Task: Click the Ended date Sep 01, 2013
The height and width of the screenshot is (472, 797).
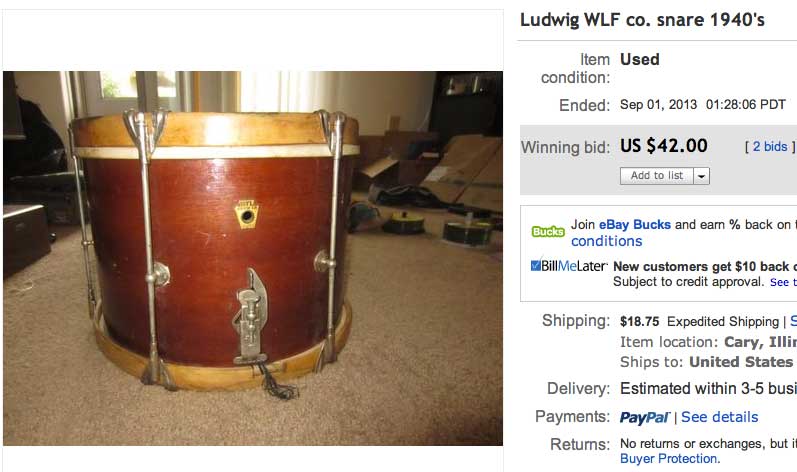Action: click(658, 105)
